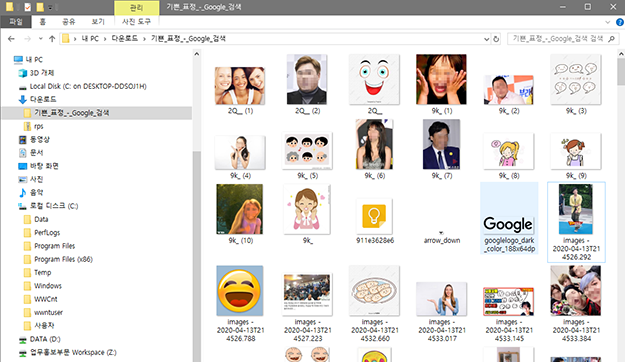This screenshot has width=625, height=362.
Task: Open 음악 in navigation pane
Action: coord(37,193)
